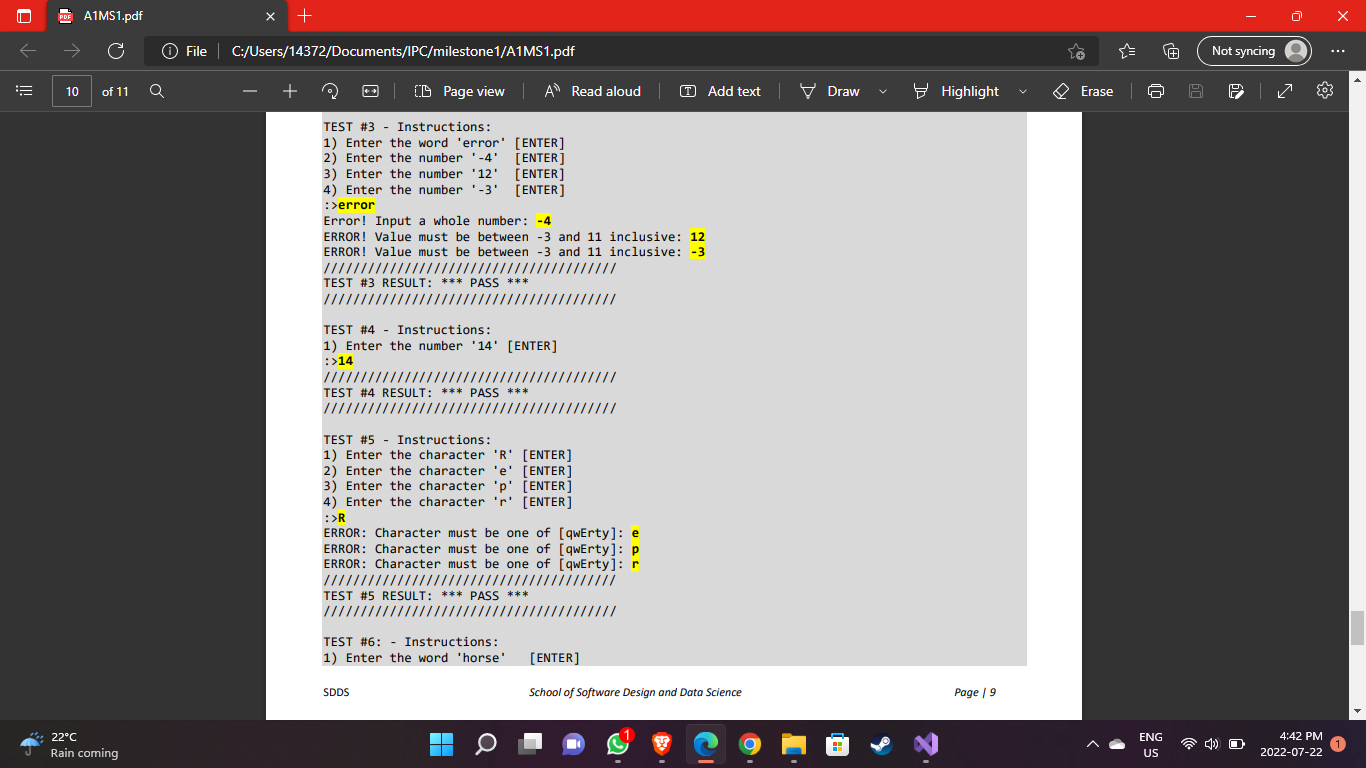Open the network, volume and battery quick settings
Image resolution: width=1366 pixels, height=768 pixels.
pyautogui.click(x=1212, y=744)
